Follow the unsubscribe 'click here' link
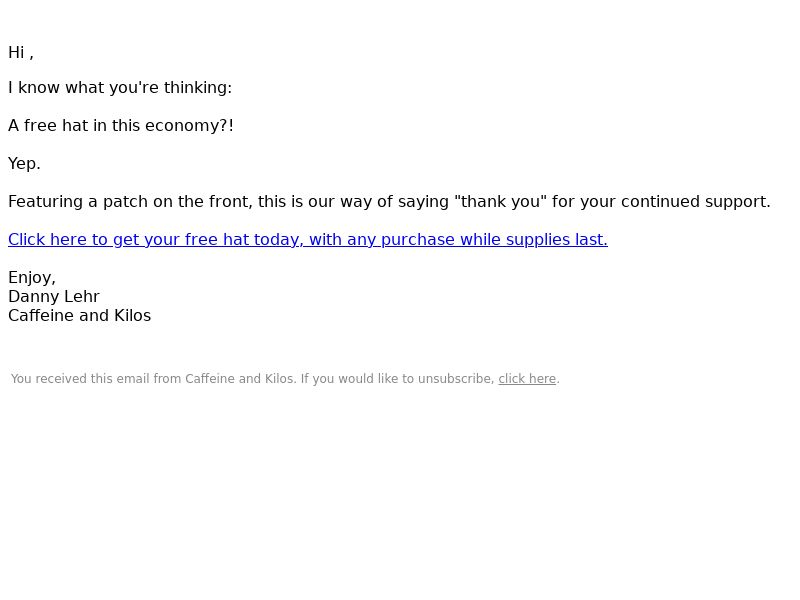The height and width of the screenshot is (600, 800). [x=527, y=379]
